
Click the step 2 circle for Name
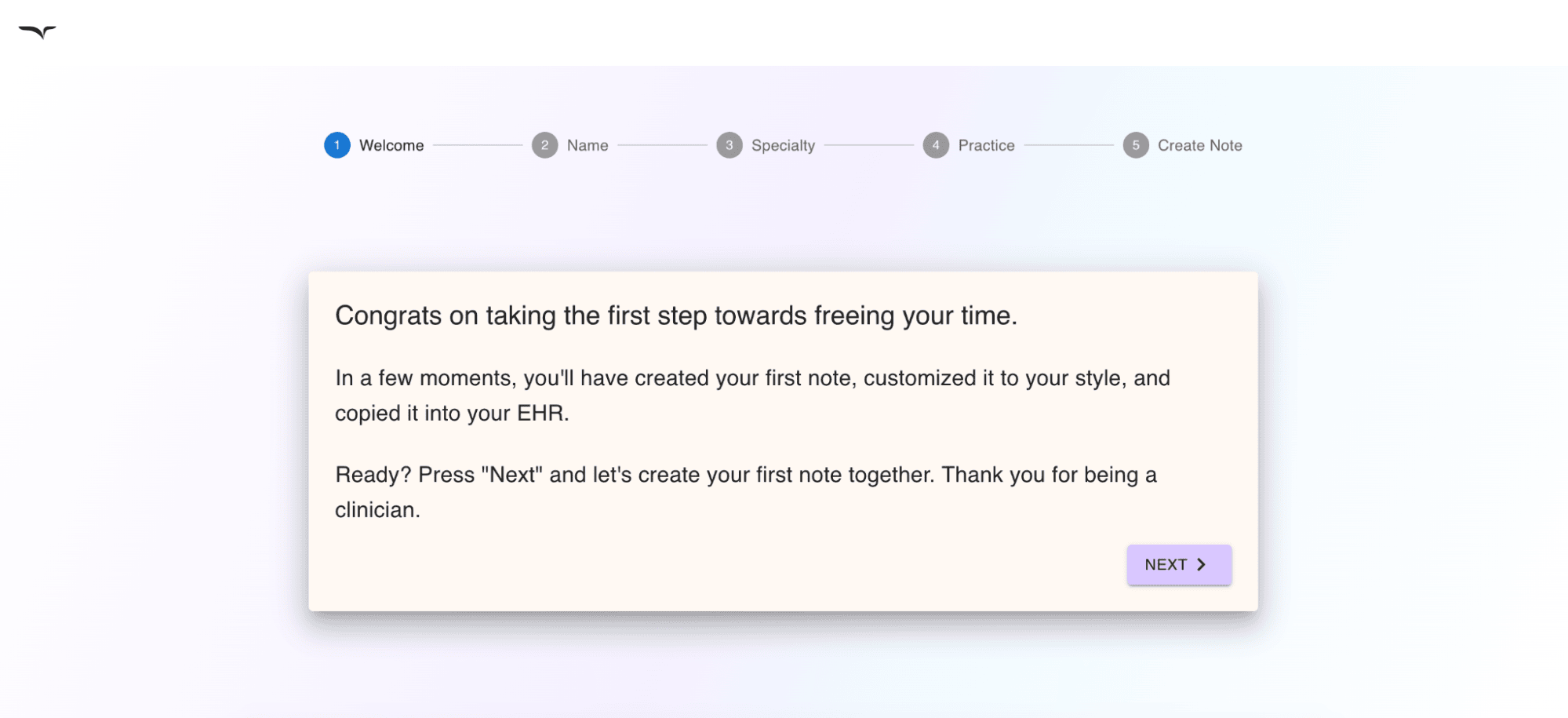544,145
